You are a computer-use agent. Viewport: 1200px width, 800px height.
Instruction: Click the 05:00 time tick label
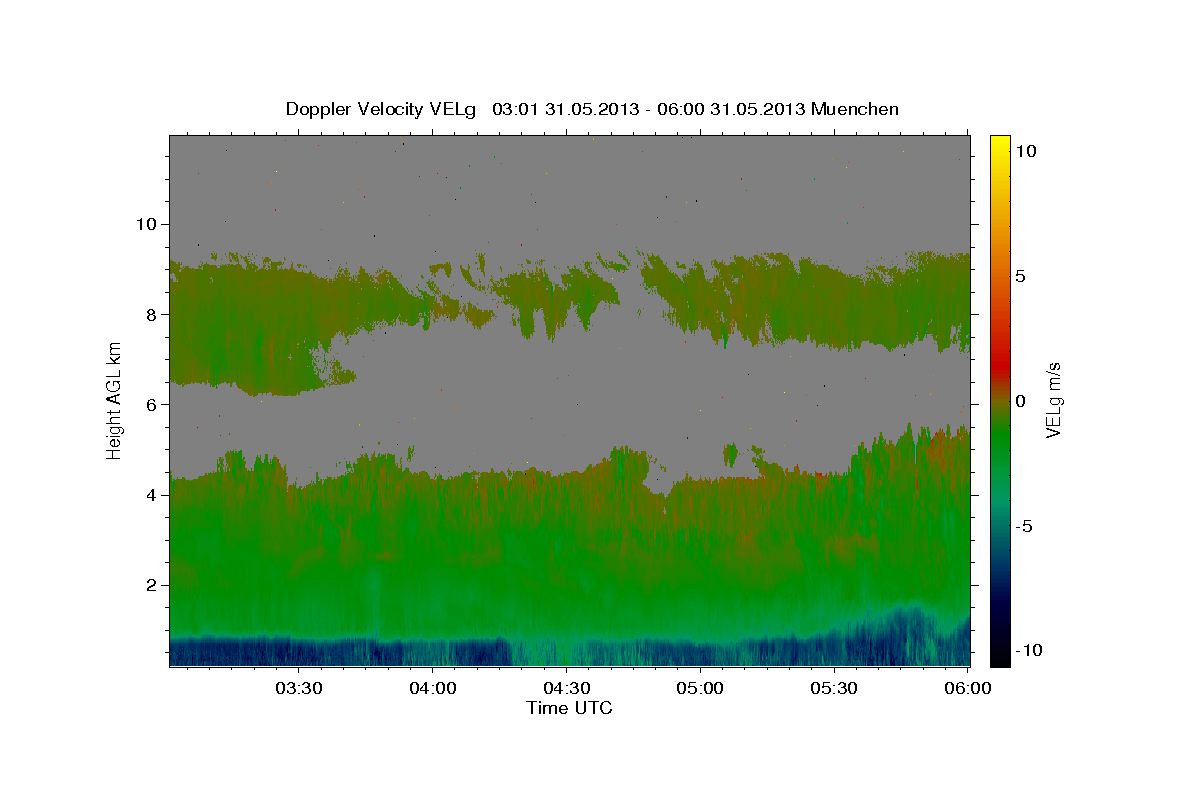pyautogui.click(x=700, y=689)
